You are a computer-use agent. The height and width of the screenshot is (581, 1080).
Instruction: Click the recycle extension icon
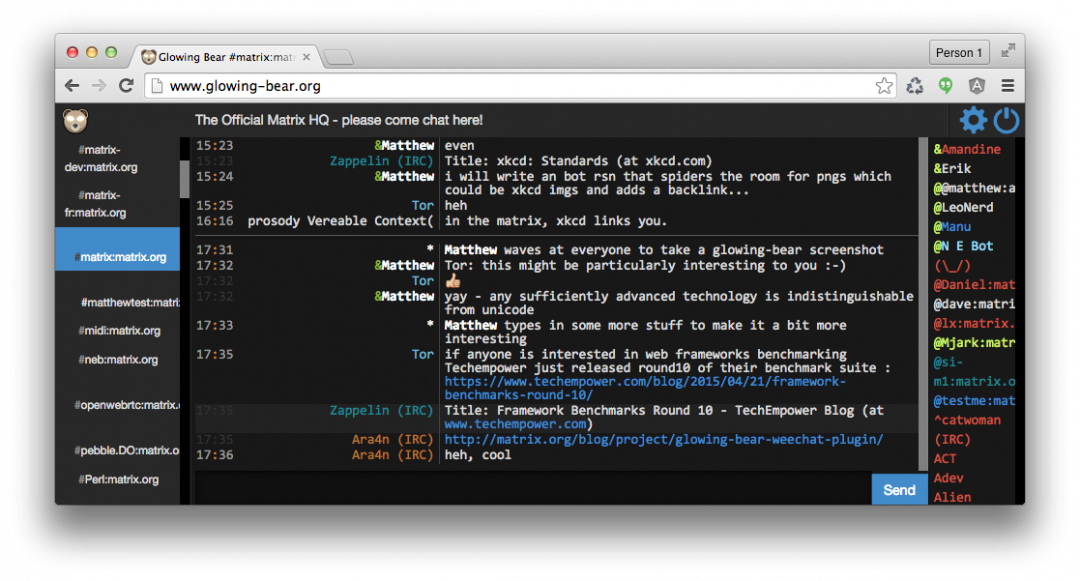(915, 86)
